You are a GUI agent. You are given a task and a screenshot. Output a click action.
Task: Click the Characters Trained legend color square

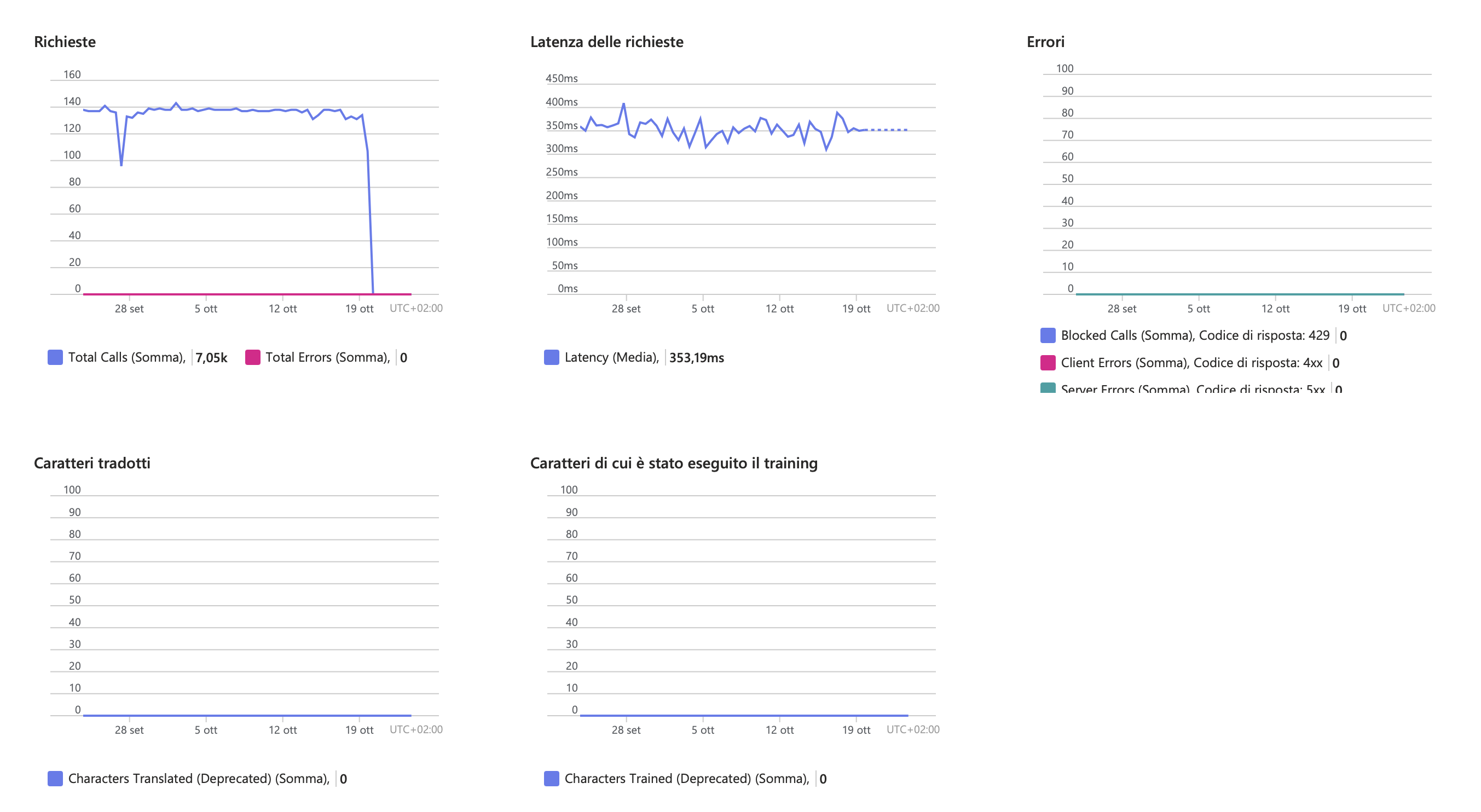click(x=551, y=779)
